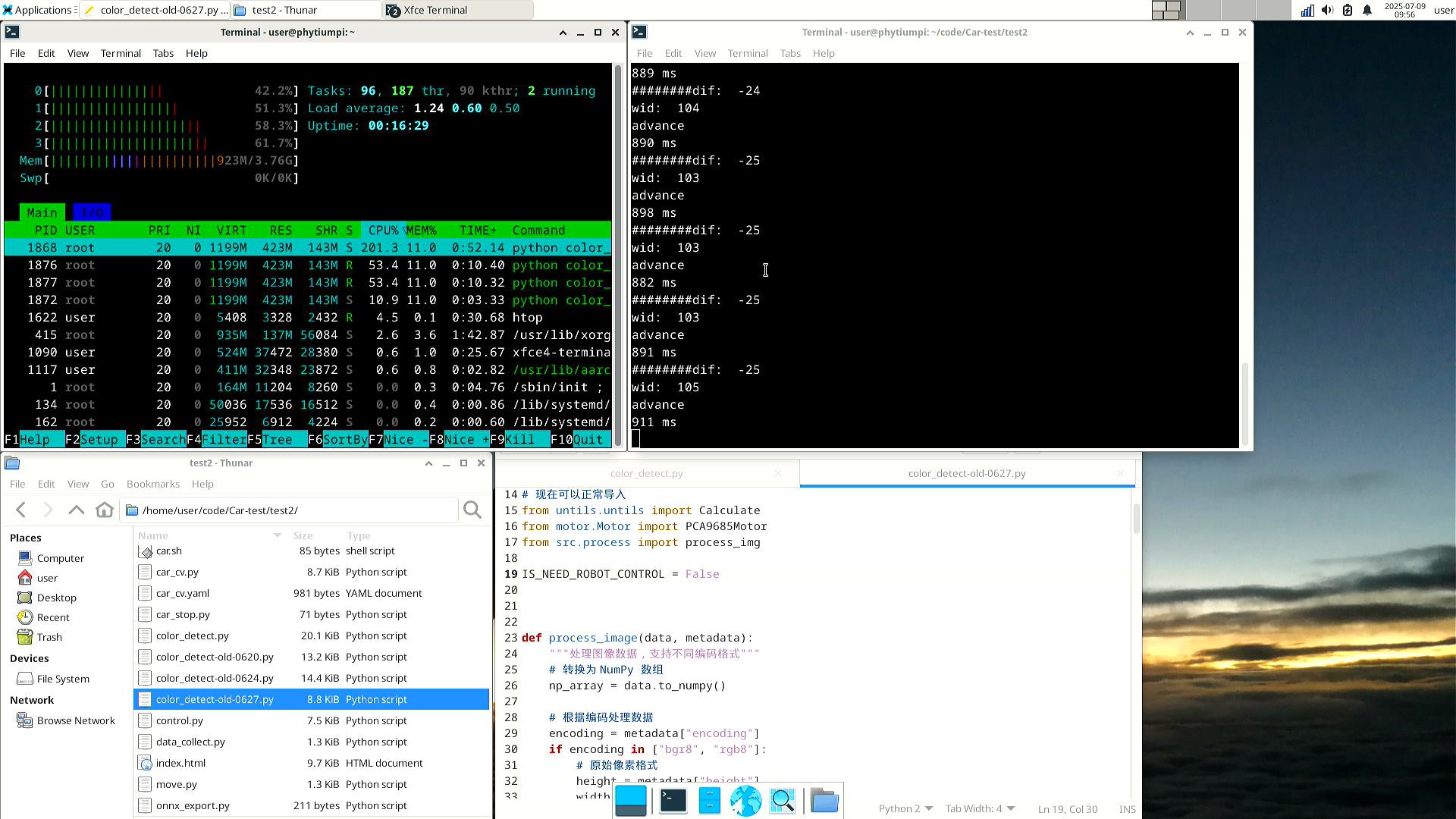Open htop F6 SortBy menu

337,440
